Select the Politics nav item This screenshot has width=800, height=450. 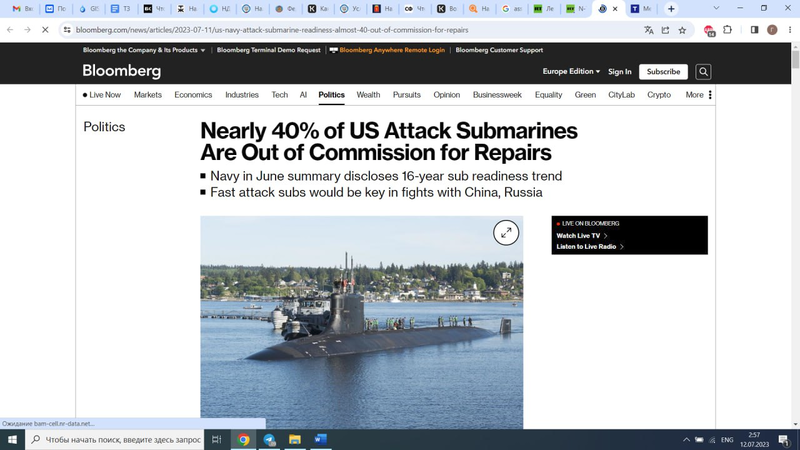331,95
